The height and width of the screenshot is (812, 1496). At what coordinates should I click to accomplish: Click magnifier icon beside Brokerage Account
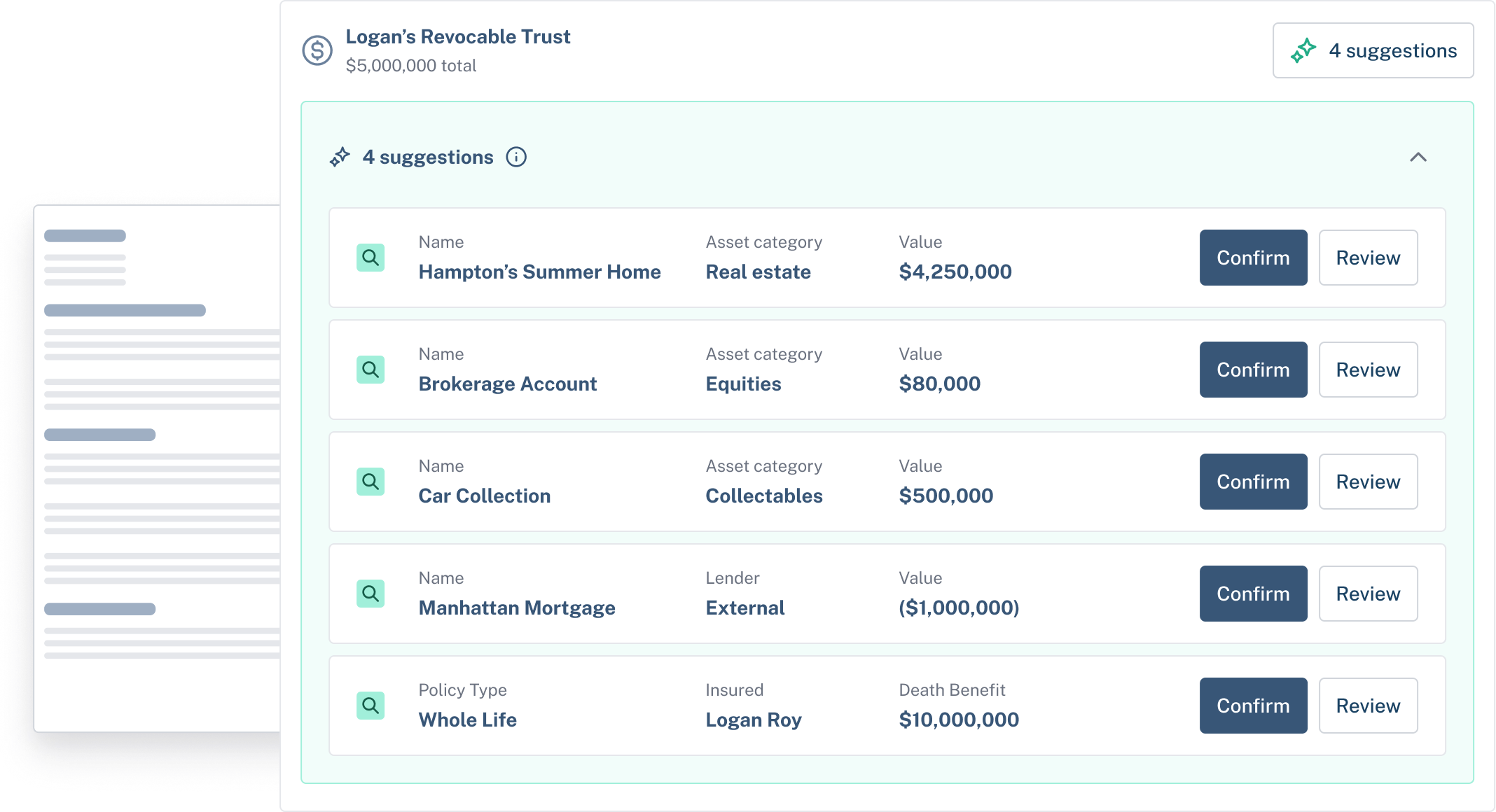[370, 370]
